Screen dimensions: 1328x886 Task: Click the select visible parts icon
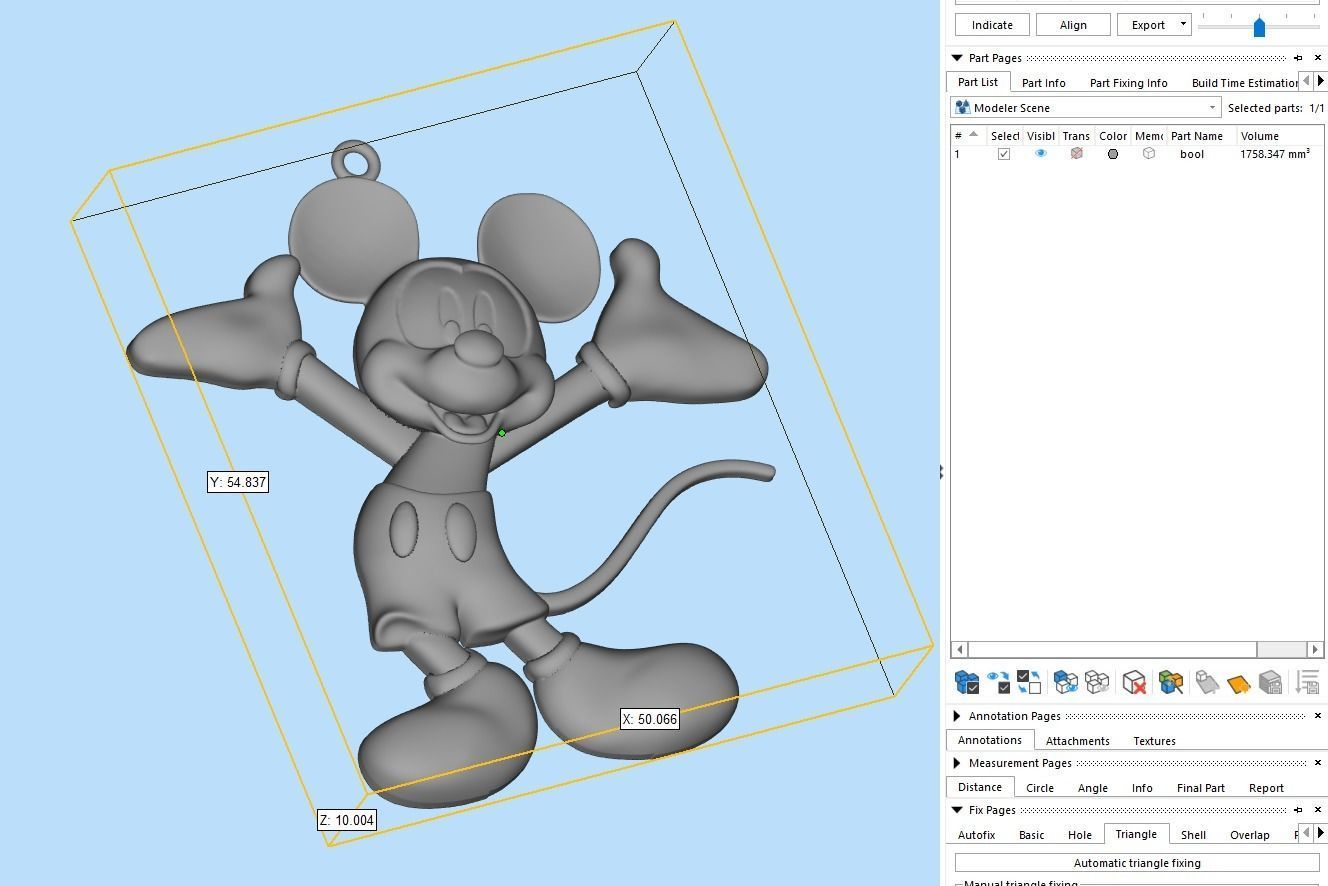998,682
